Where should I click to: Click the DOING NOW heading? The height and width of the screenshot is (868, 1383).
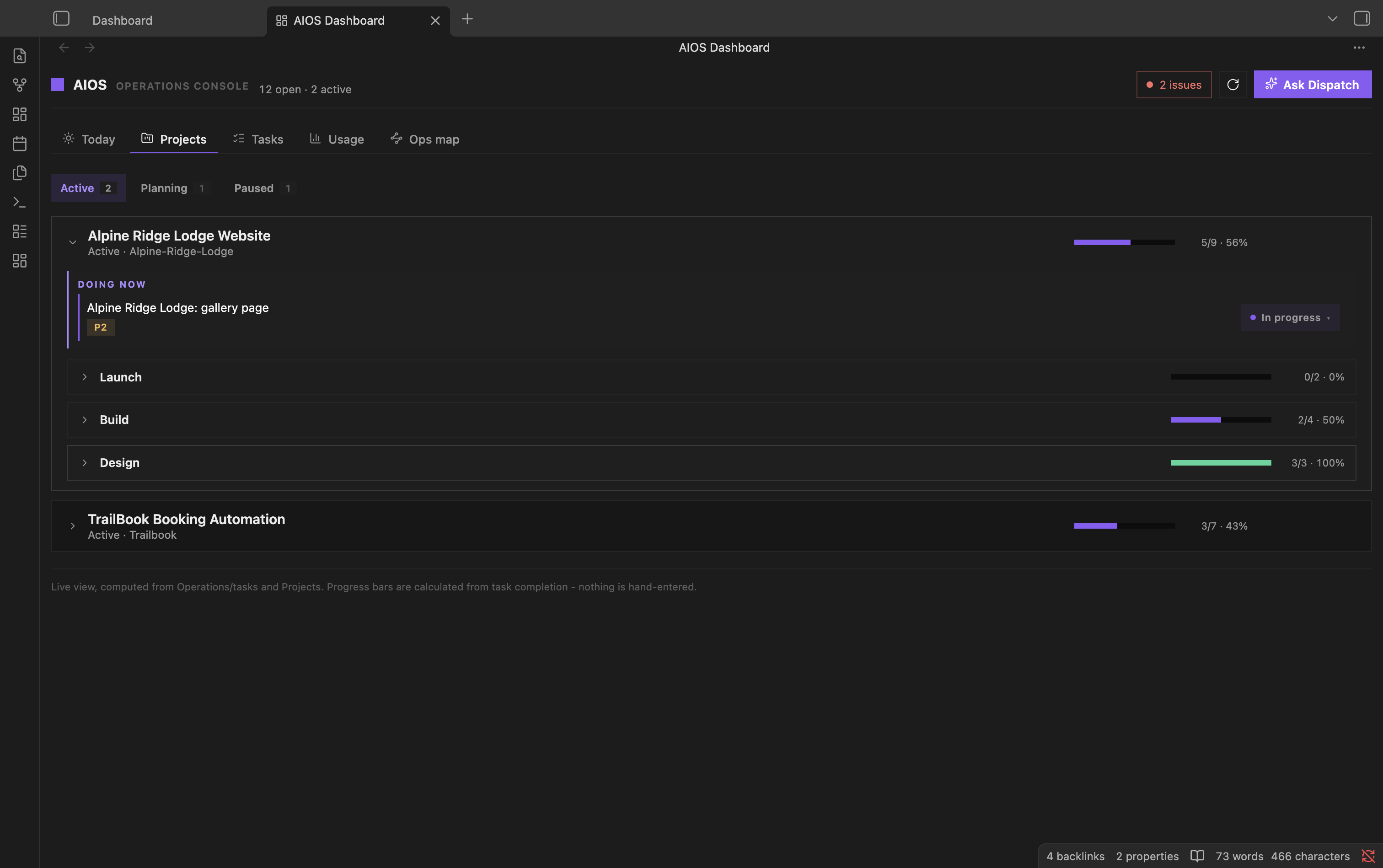coord(112,284)
